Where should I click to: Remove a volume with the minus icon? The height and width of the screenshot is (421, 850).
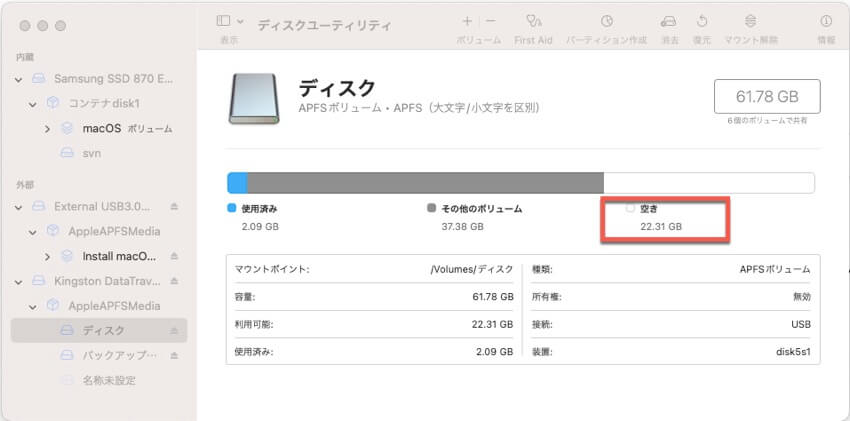(490, 21)
